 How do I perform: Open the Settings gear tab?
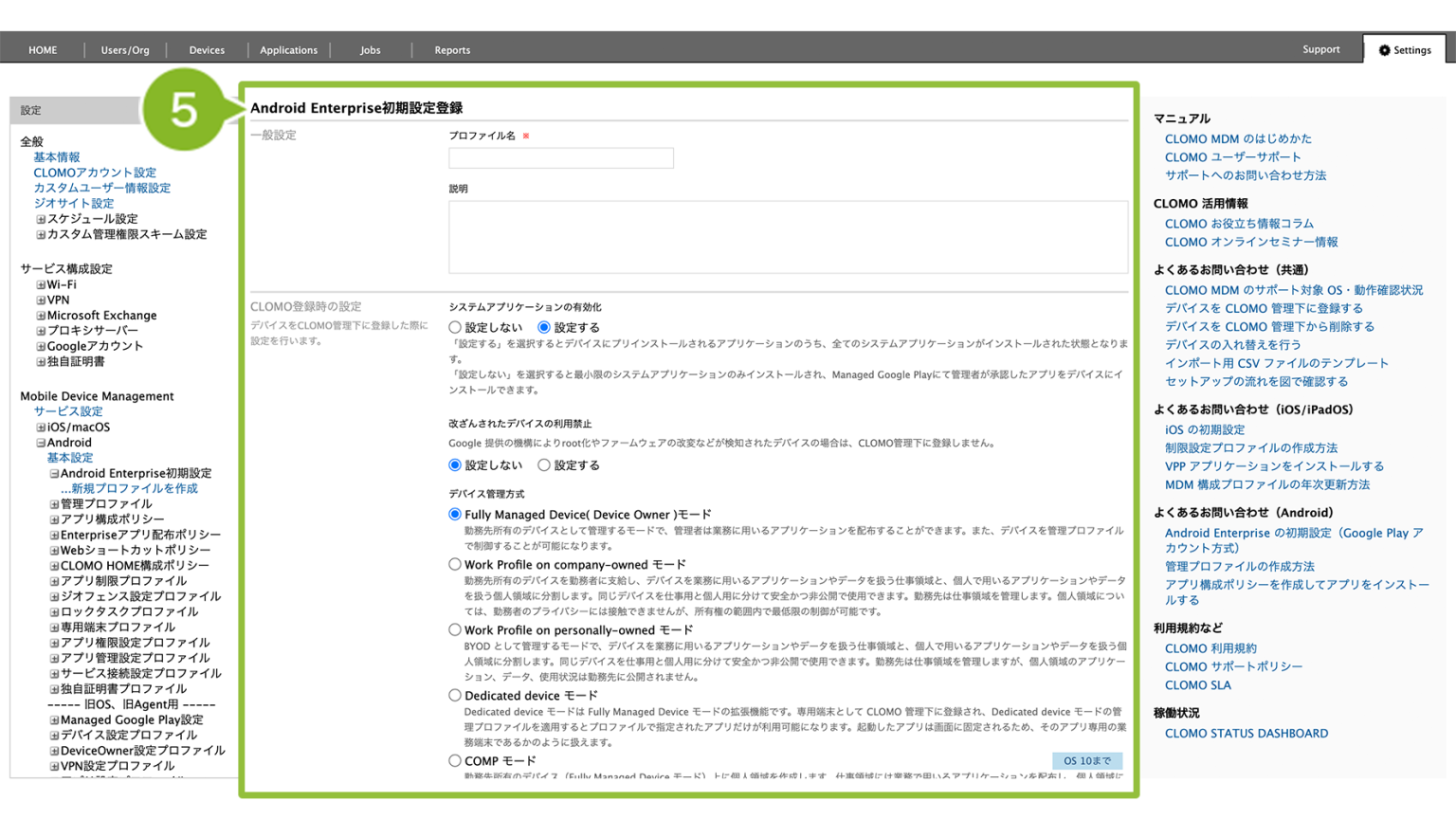(x=1405, y=50)
